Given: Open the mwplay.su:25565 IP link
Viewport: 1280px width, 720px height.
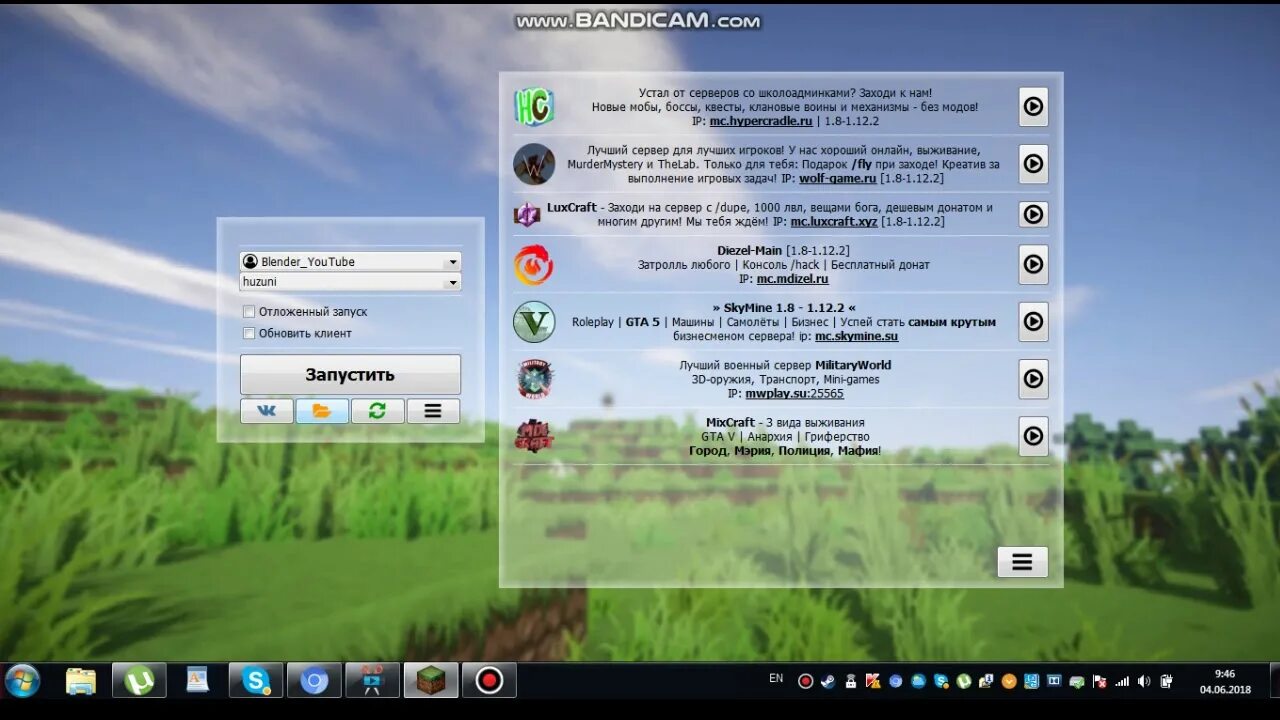Looking at the screenshot, I should (x=794, y=394).
